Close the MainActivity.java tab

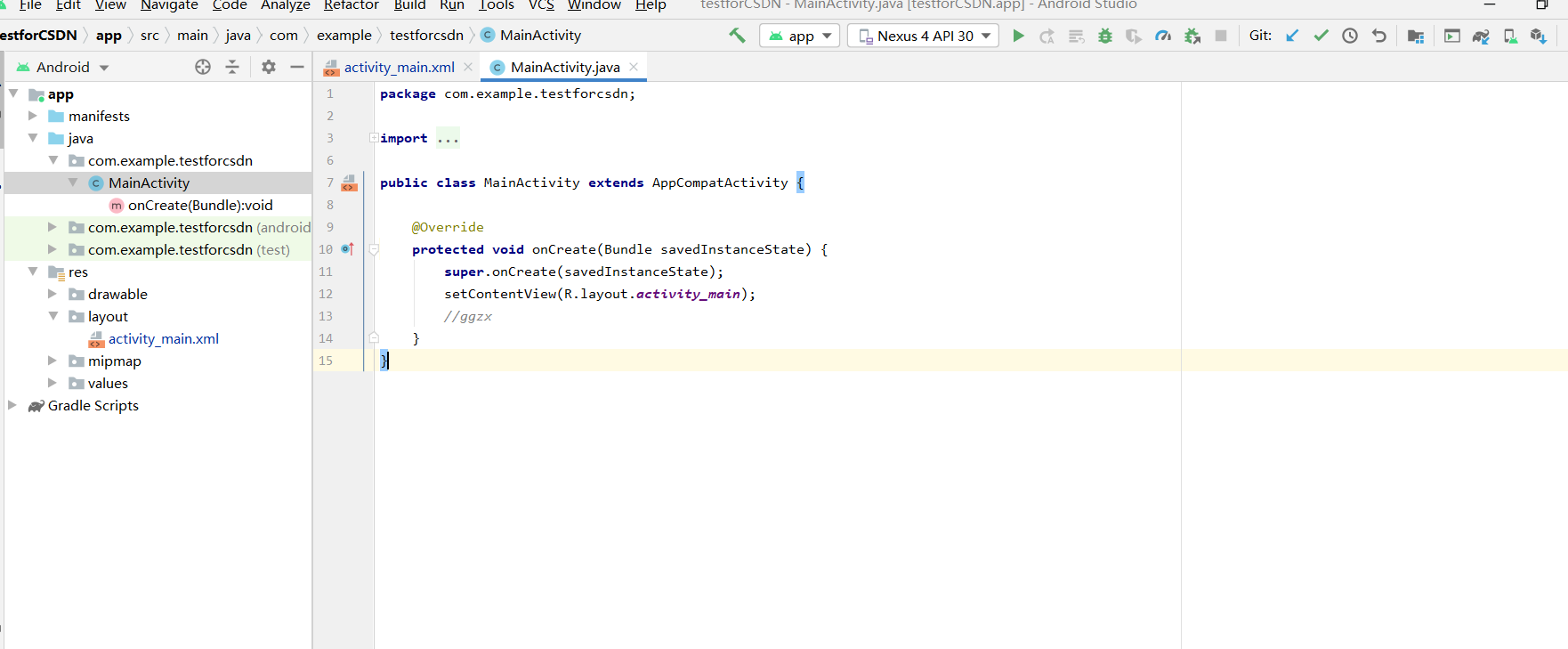point(634,67)
